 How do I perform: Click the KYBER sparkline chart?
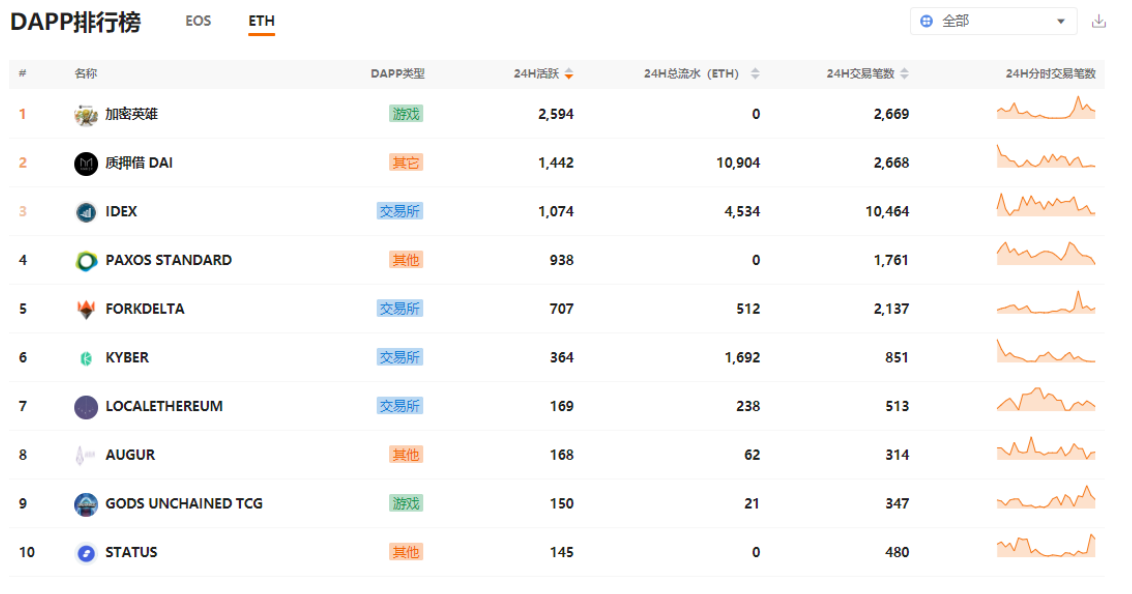(x=1046, y=351)
